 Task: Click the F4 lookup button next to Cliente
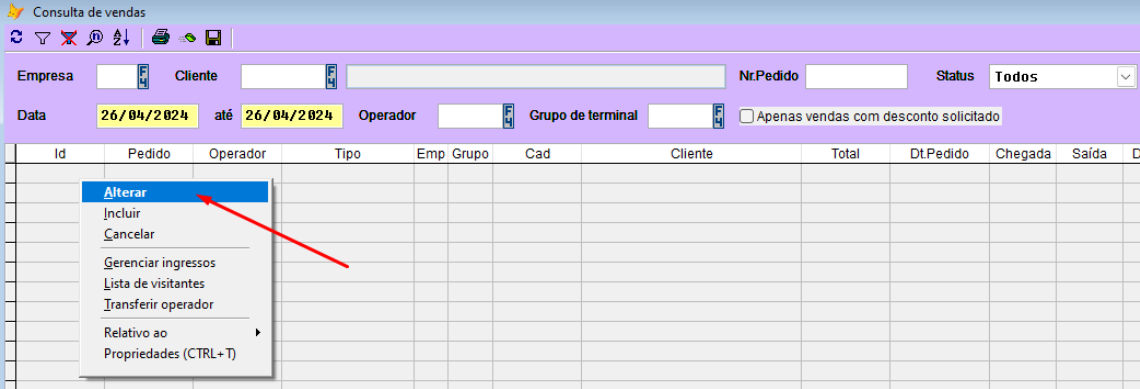coord(332,76)
